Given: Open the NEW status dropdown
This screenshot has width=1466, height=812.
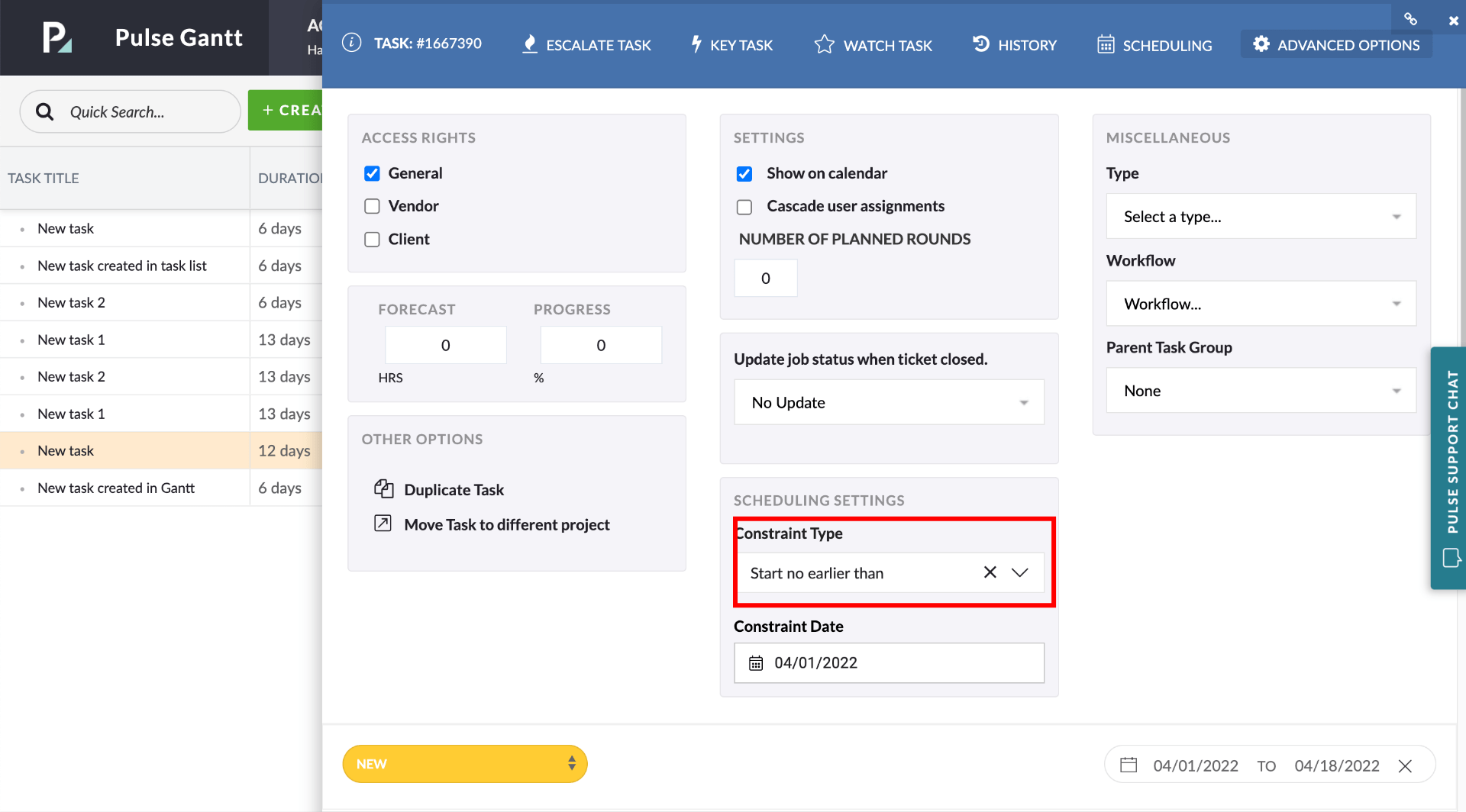Looking at the screenshot, I should point(465,764).
